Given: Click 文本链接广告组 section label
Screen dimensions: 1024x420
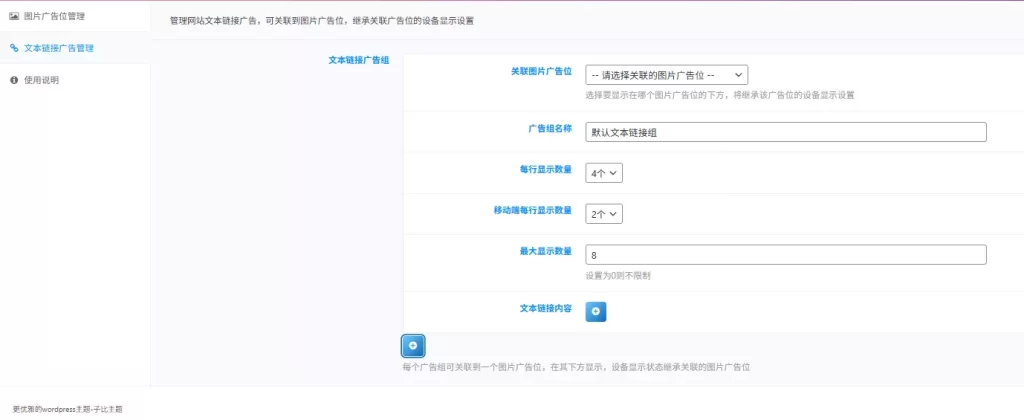Looking at the screenshot, I should 359,60.
